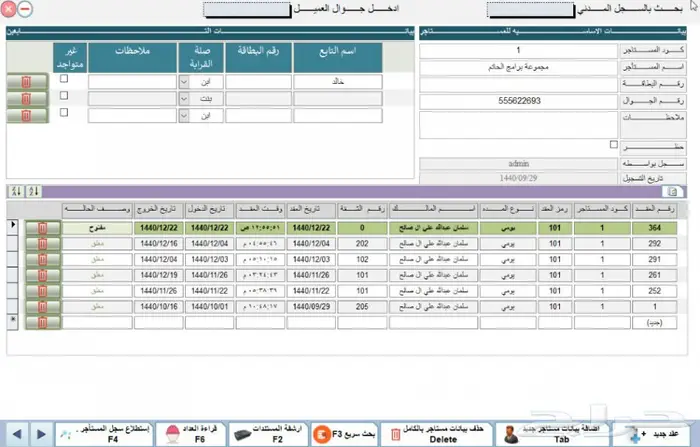The width and height of the screenshot is (700, 447).
Task: Click delete tenant data completely button
Action: 437,434
